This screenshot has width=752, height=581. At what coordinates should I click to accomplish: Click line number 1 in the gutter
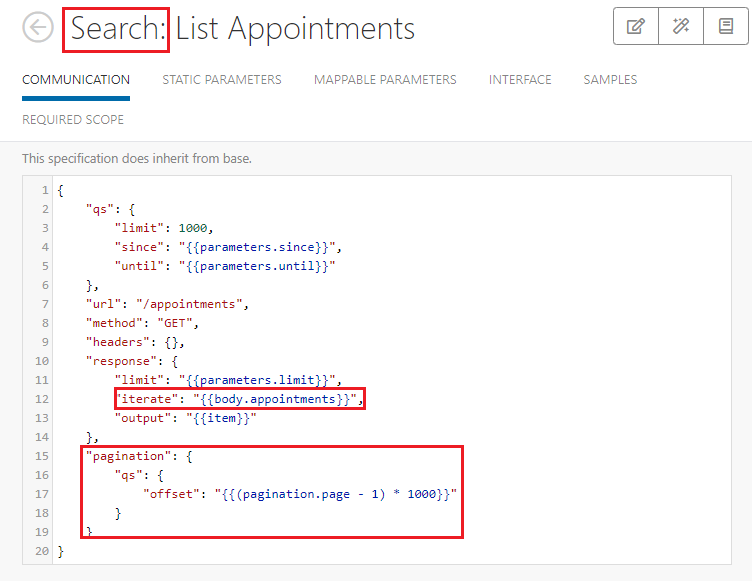click(45, 190)
